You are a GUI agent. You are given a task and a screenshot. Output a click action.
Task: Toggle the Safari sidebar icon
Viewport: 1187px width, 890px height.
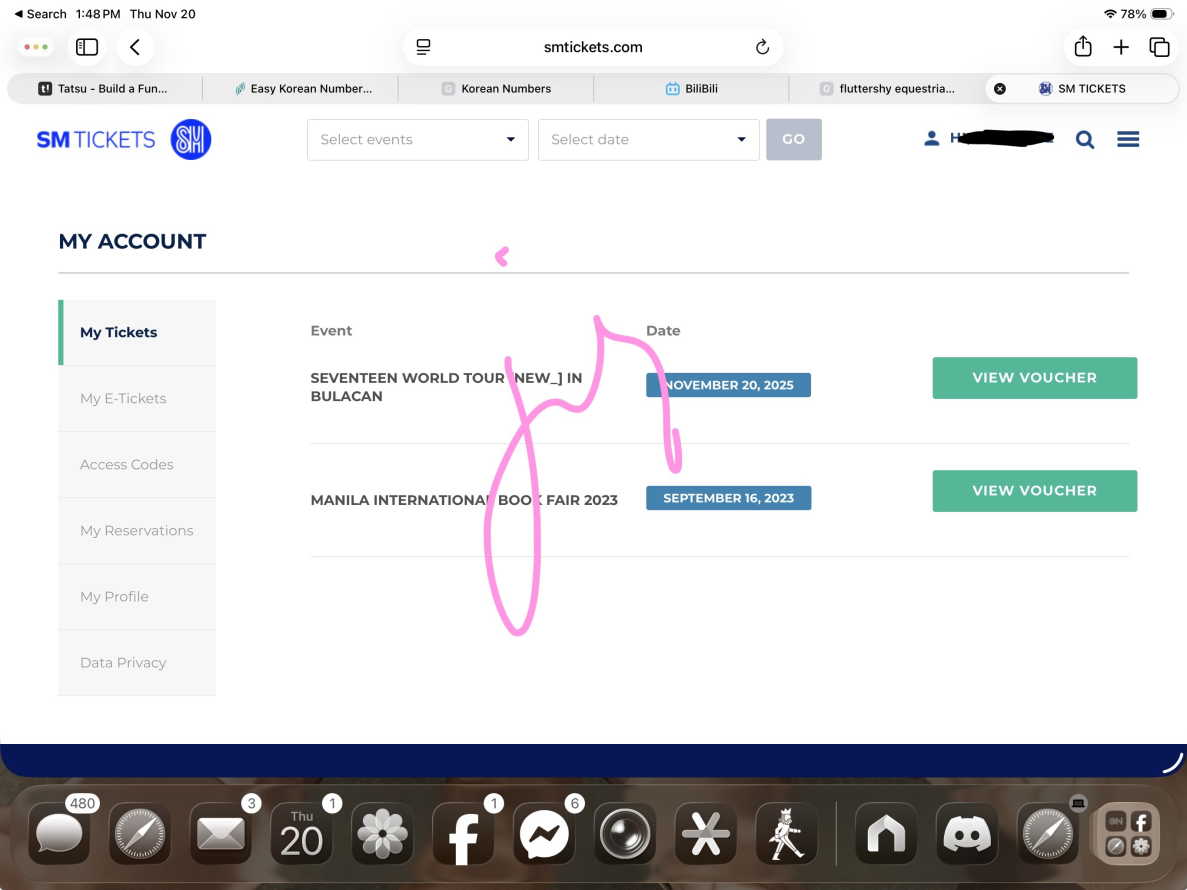[x=87, y=47]
